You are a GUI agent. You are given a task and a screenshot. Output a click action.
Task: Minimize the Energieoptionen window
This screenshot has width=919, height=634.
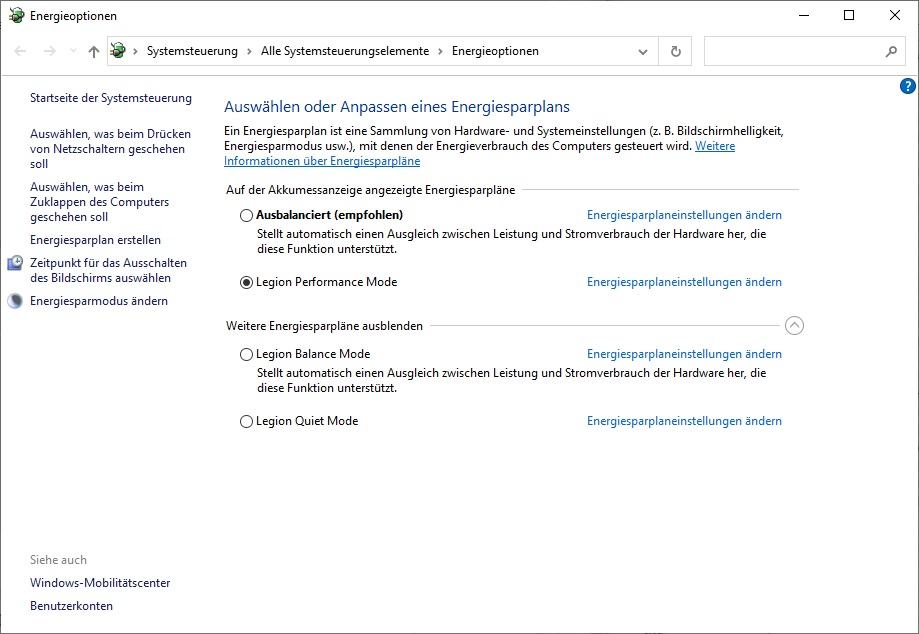pos(804,15)
